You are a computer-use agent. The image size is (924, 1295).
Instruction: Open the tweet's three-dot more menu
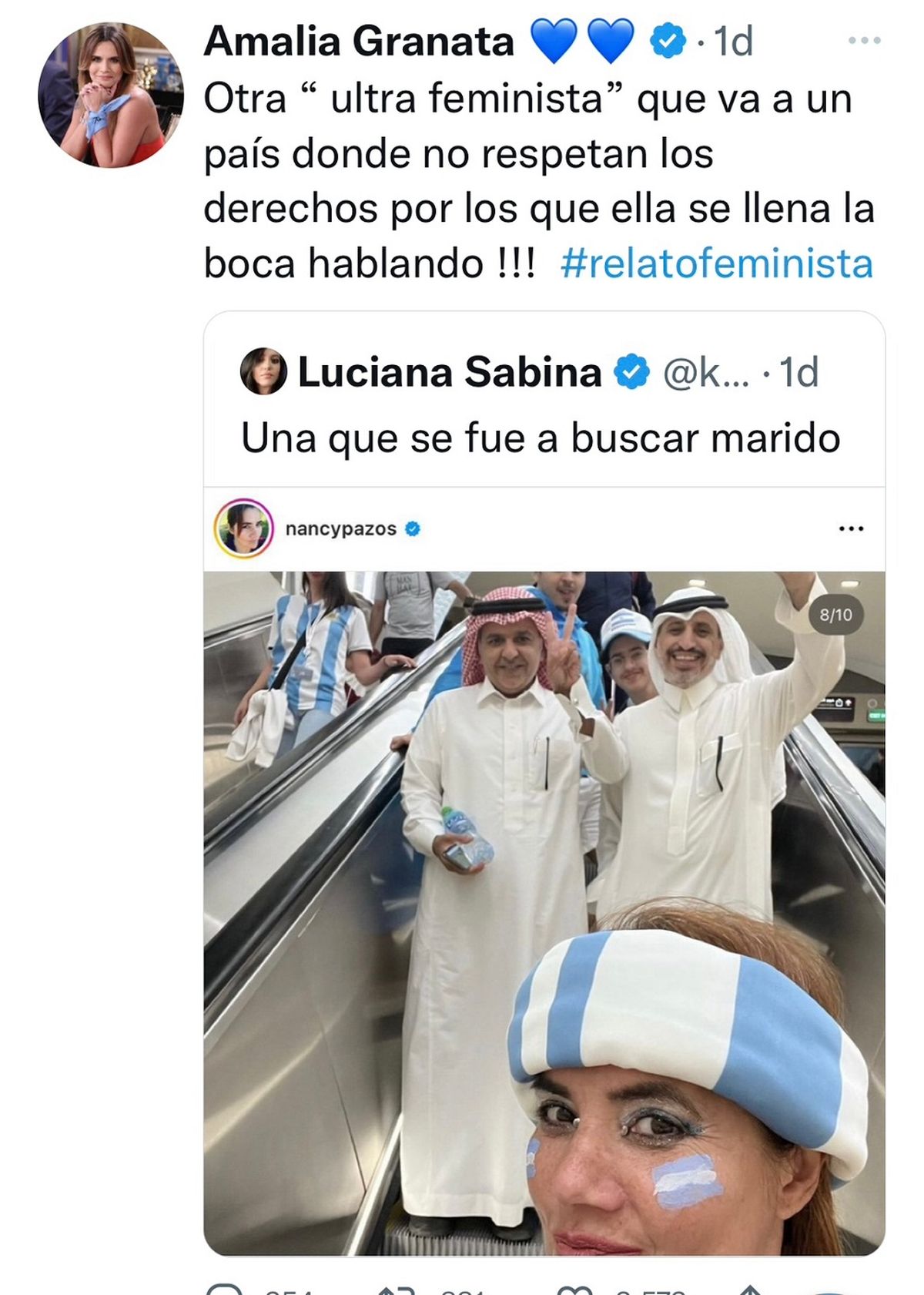tap(864, 40)
